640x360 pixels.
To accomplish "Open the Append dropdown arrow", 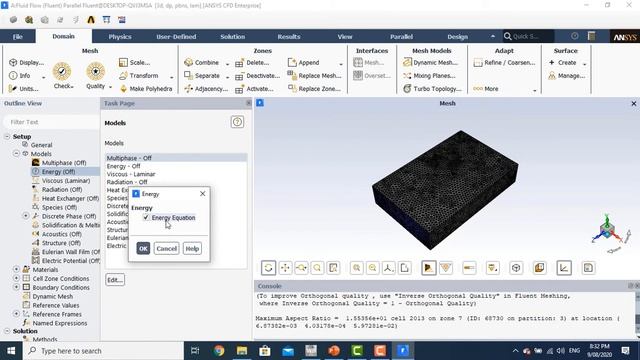I will coord(341,64).
